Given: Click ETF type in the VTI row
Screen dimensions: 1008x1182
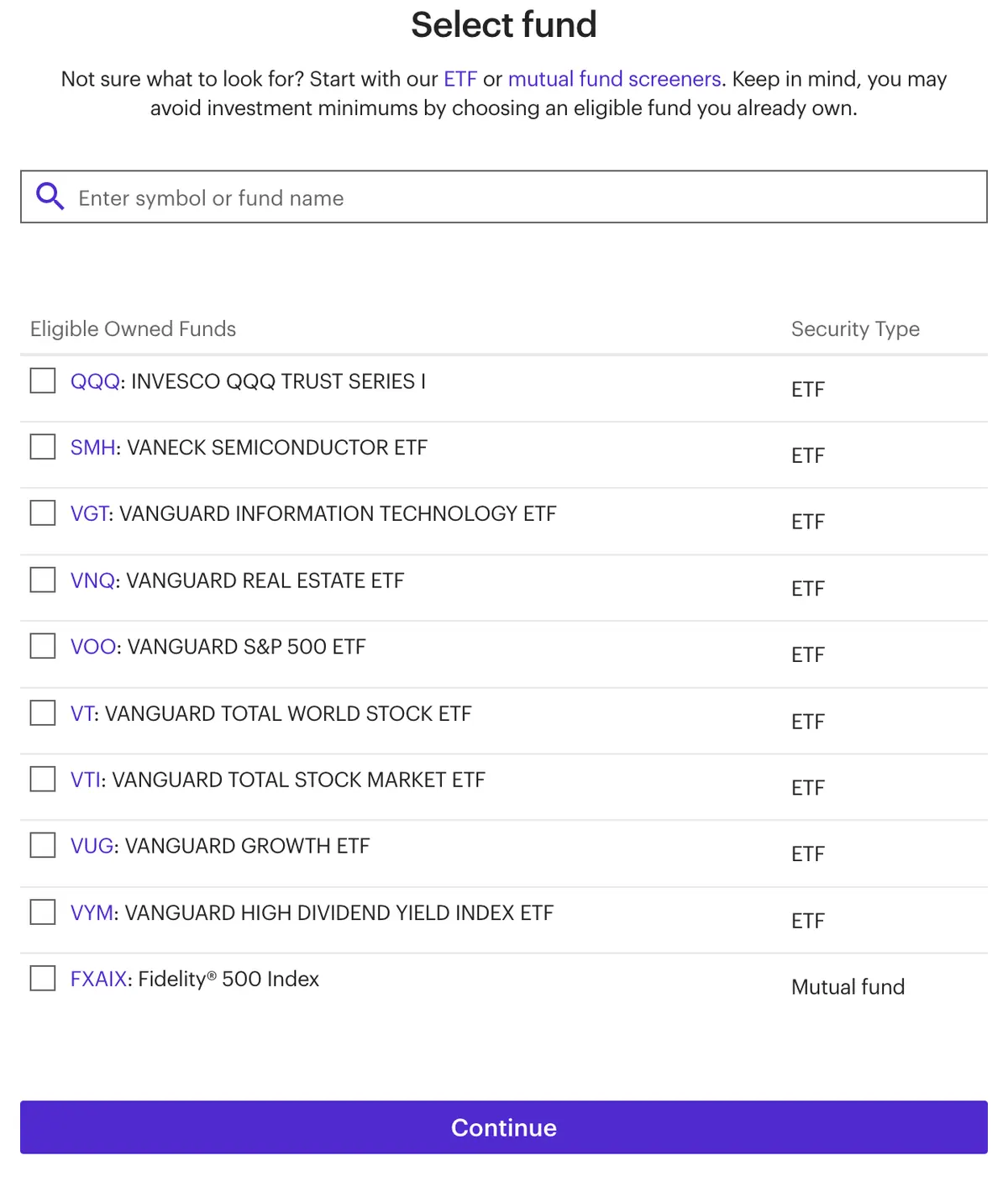Looking at the screenshot, I should click(x=808, y=788).
